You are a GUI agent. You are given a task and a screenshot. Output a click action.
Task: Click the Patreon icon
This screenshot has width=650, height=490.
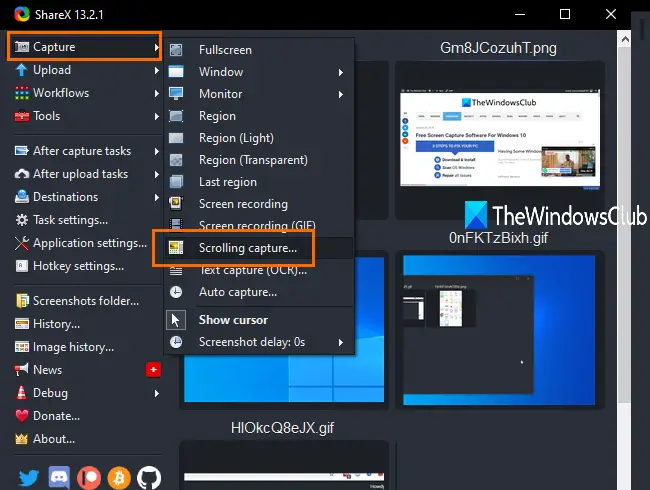tap(89, 478)
